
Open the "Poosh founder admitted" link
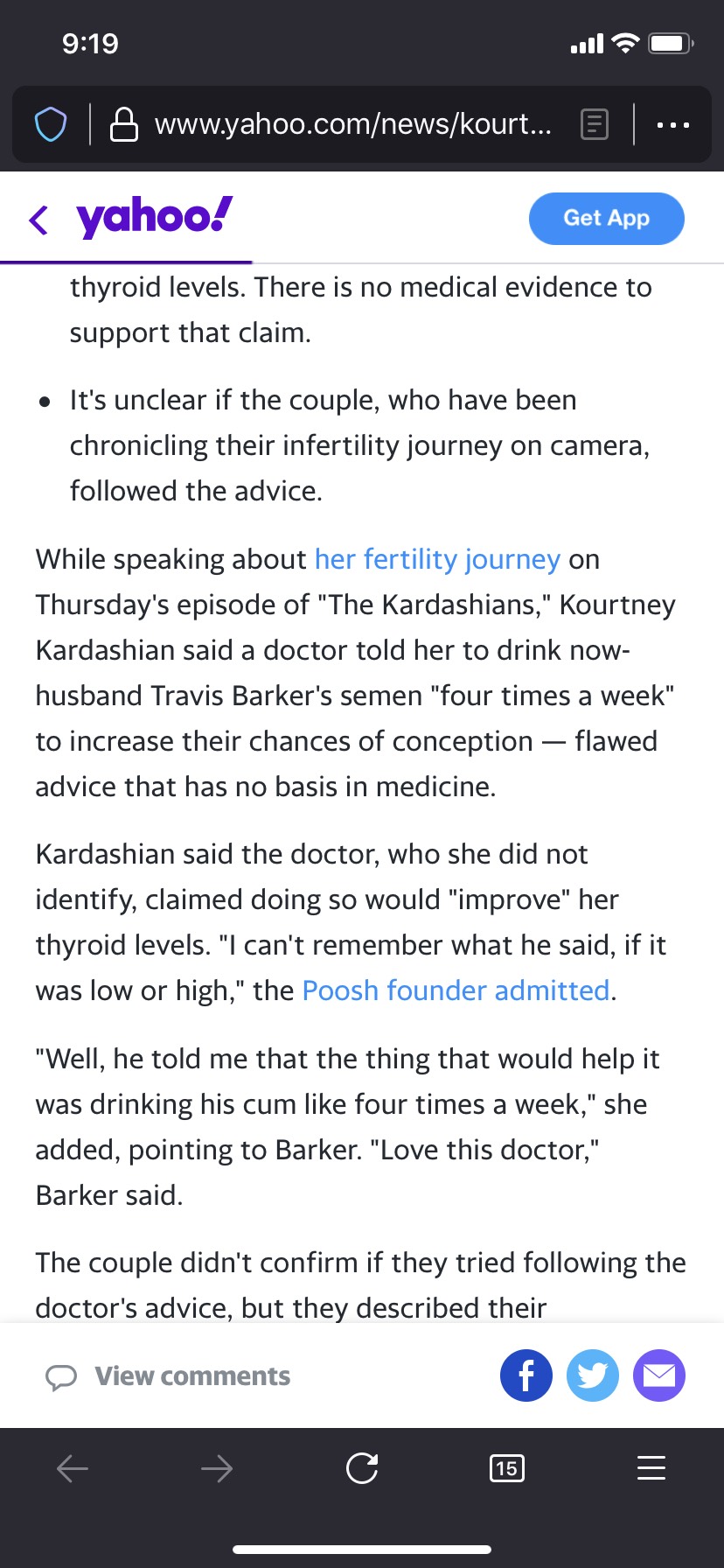(456, 990)
